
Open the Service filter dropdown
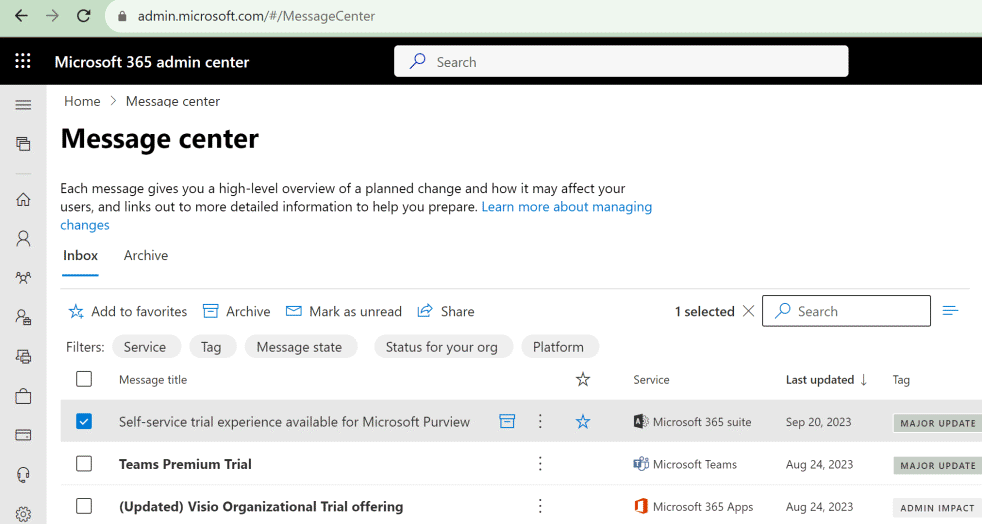click(x=146, y=347)
